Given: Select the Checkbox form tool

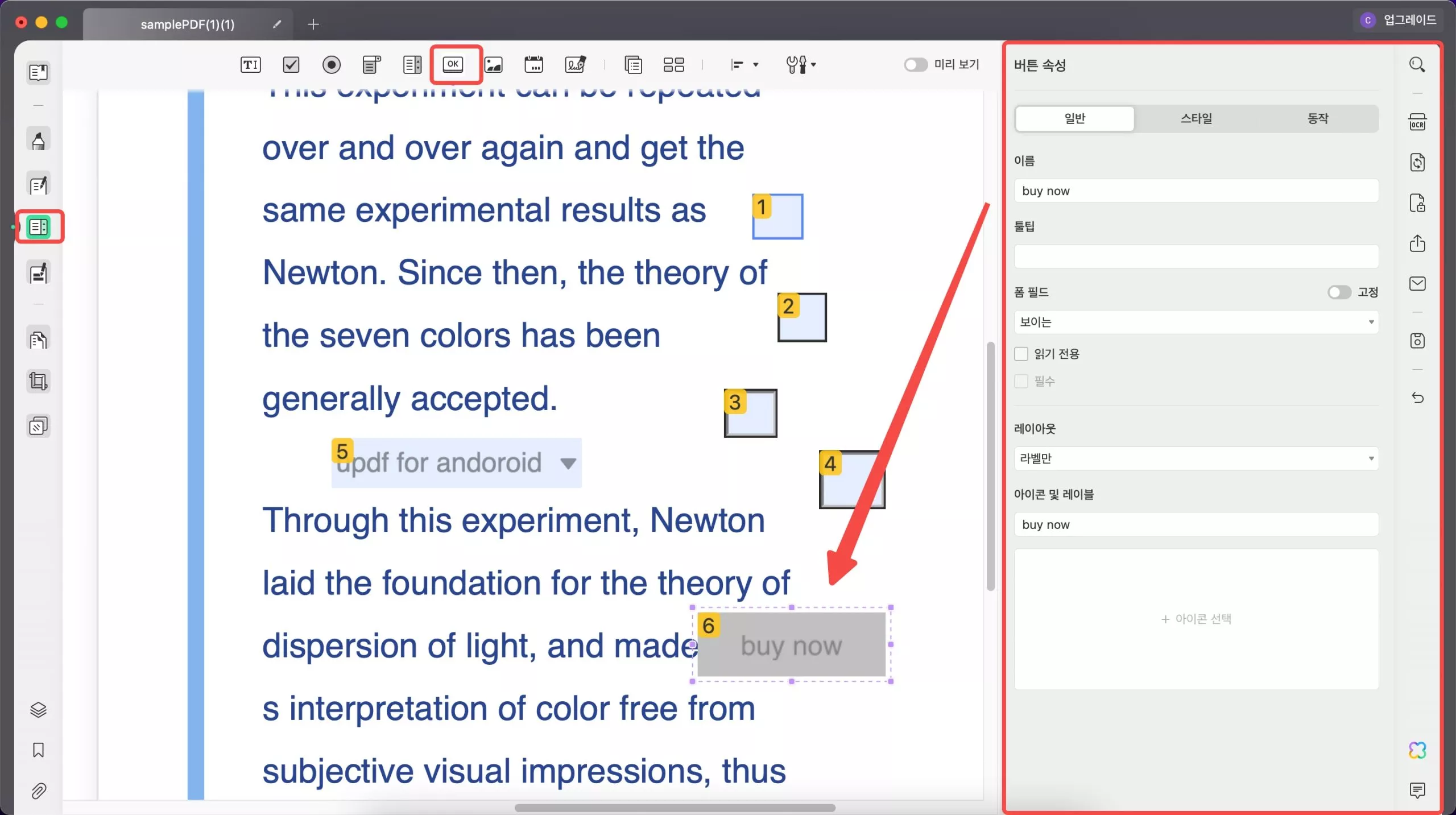Looking at the screenshot, I should tap(291, 64).
